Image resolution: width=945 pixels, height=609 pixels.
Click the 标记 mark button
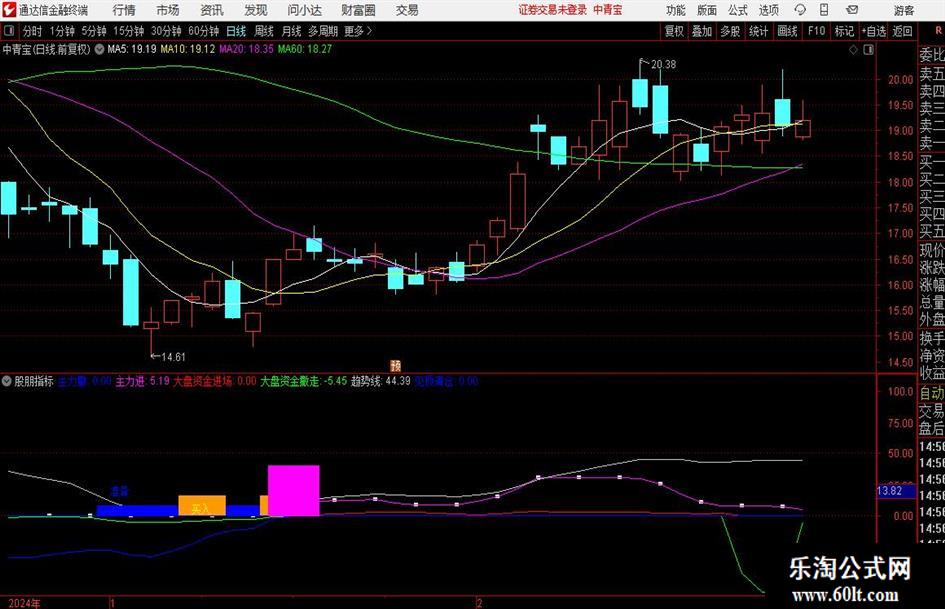click(x=844, y=31)
